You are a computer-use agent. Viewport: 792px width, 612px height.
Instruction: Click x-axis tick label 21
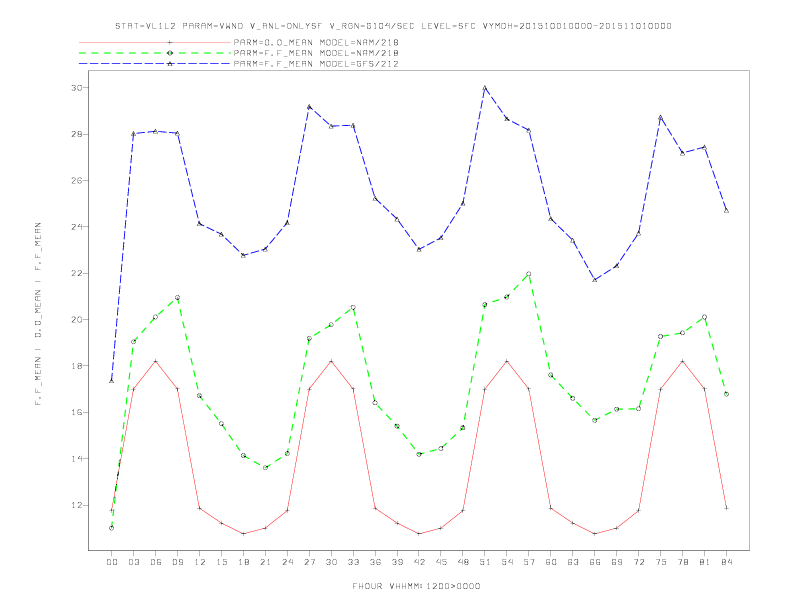pyautogui.click(x=265, y=562)
